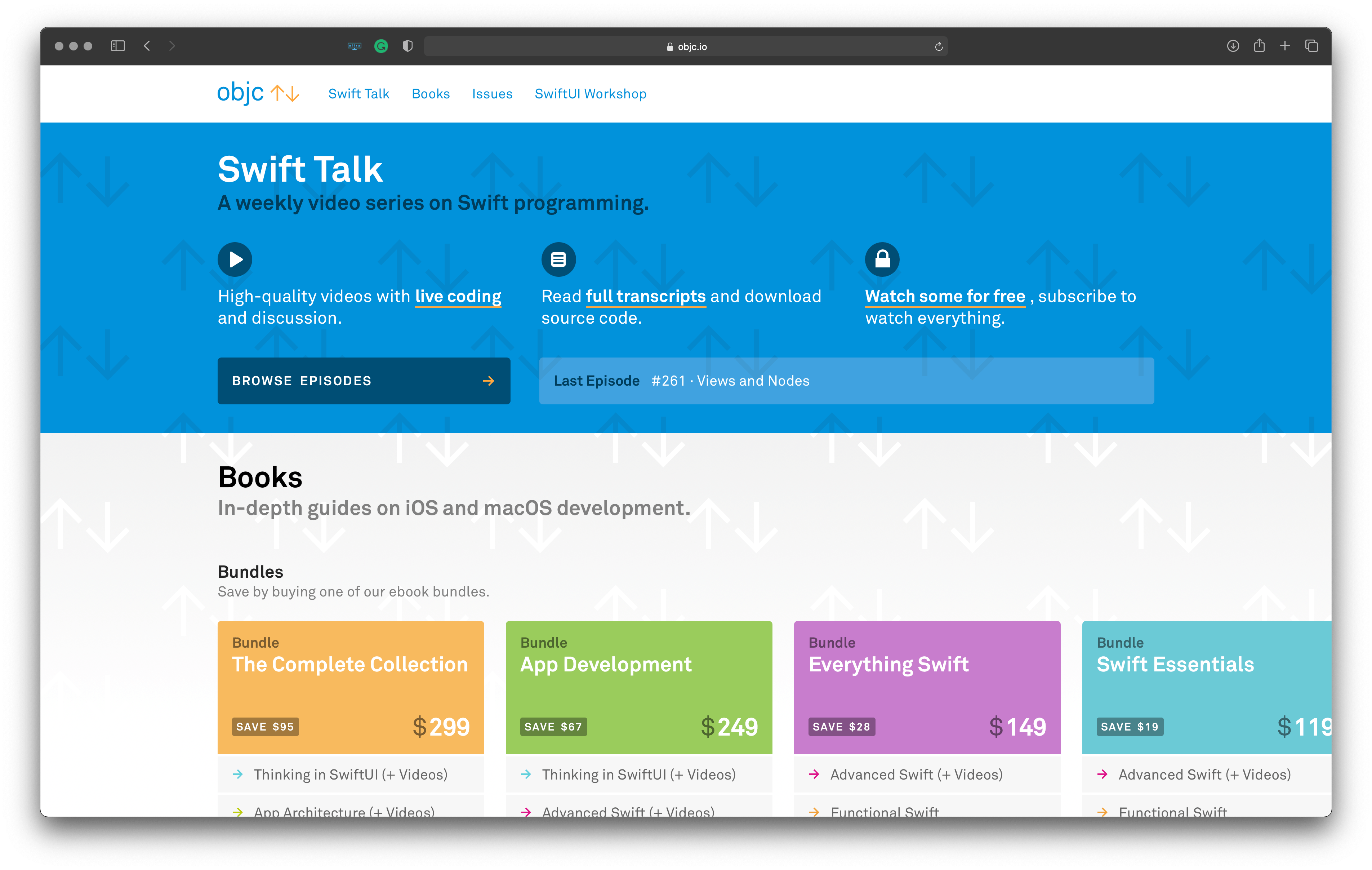This screenshot has height=870, width=1372.
Task: Open Advanced Swift in Swift Essentials bundle
Action: (1207, 774)
